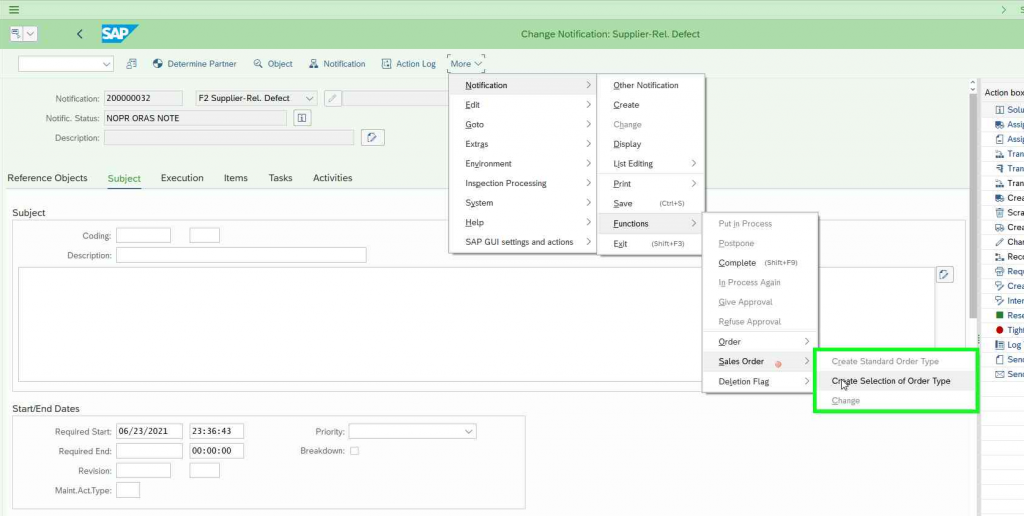
Task: Open Inspection Processing menu entry
Action: pyautogui.click(x=522, y=183)
